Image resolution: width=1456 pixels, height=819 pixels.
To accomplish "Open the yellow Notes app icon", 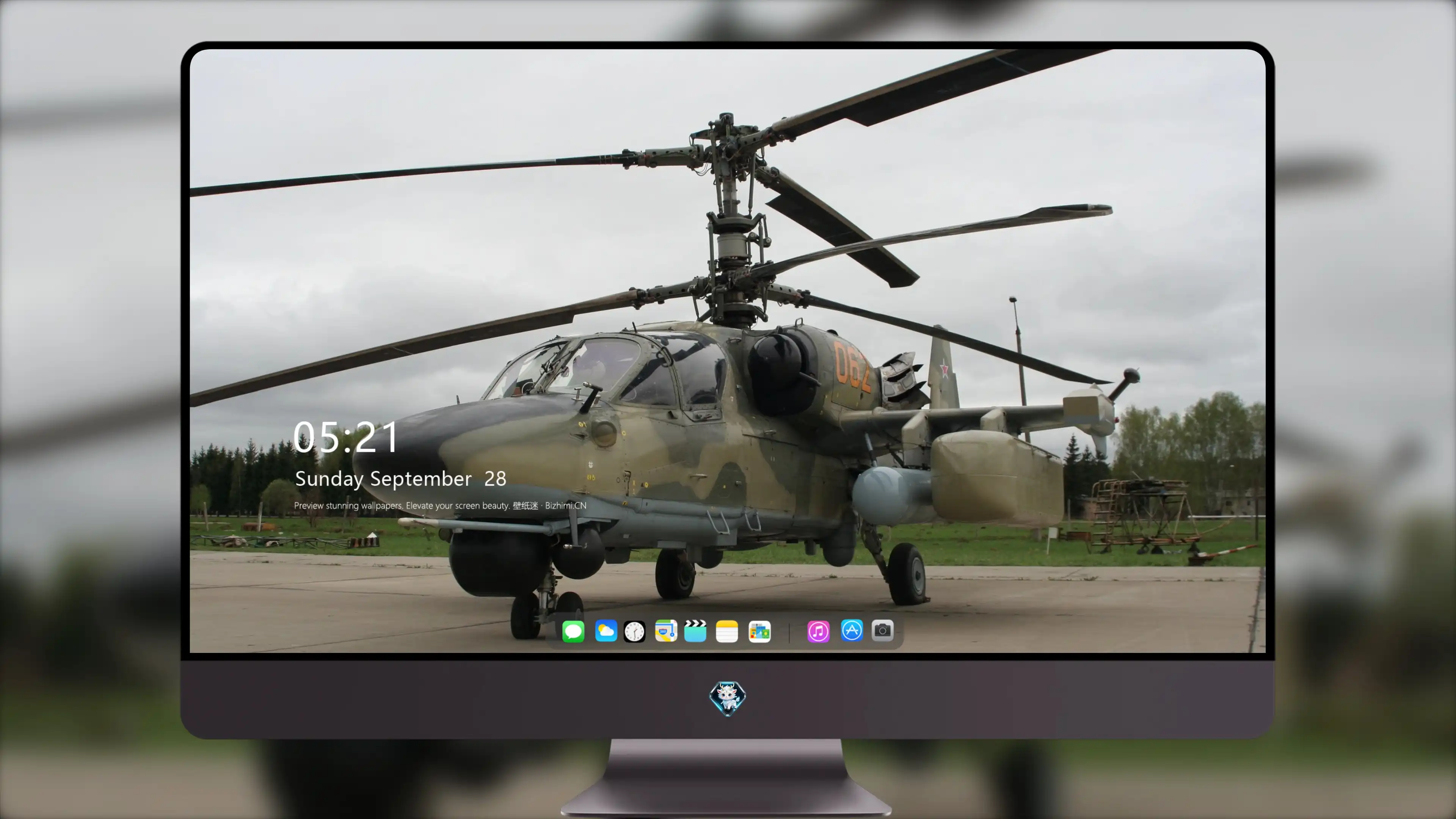I will [x=727, y=631].
